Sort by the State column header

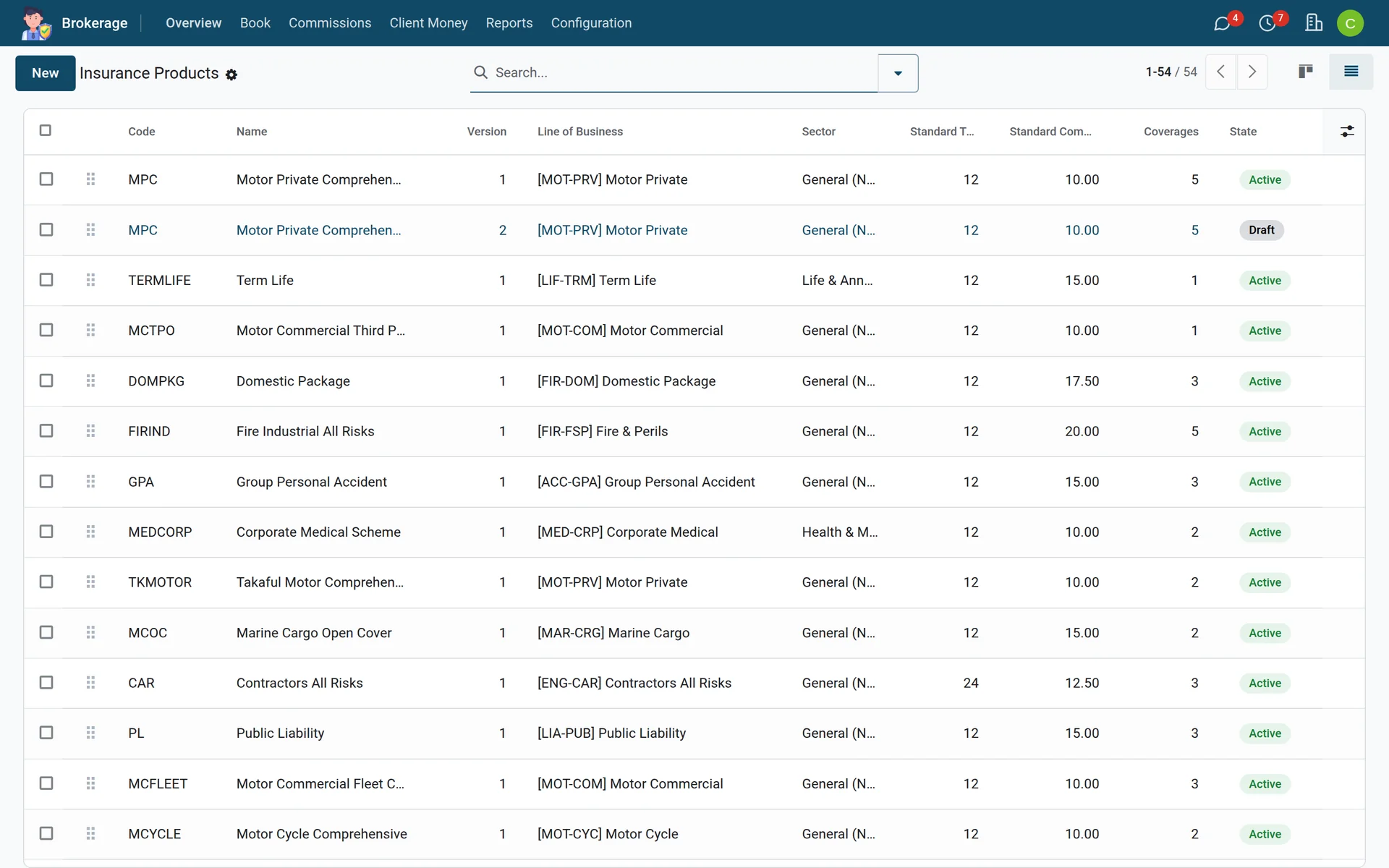click(x=1243, y=132)
